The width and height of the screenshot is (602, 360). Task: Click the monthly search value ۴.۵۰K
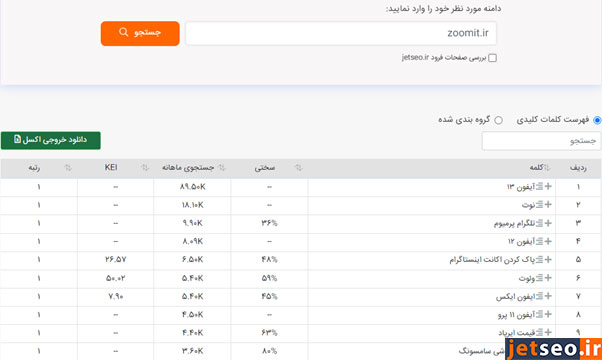(x=193, y=315)
